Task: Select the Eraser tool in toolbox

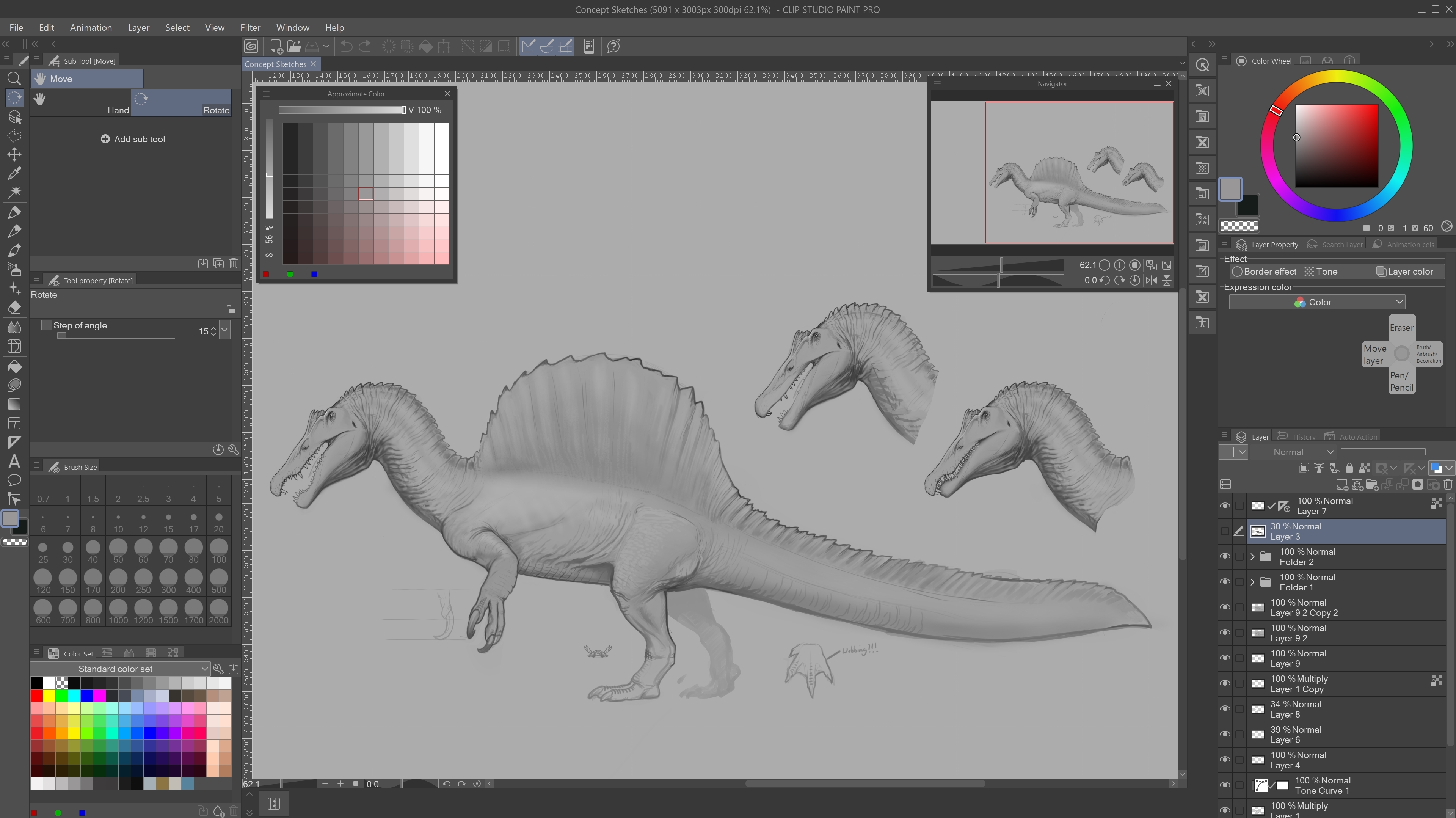Action: (x=14, y=308)
